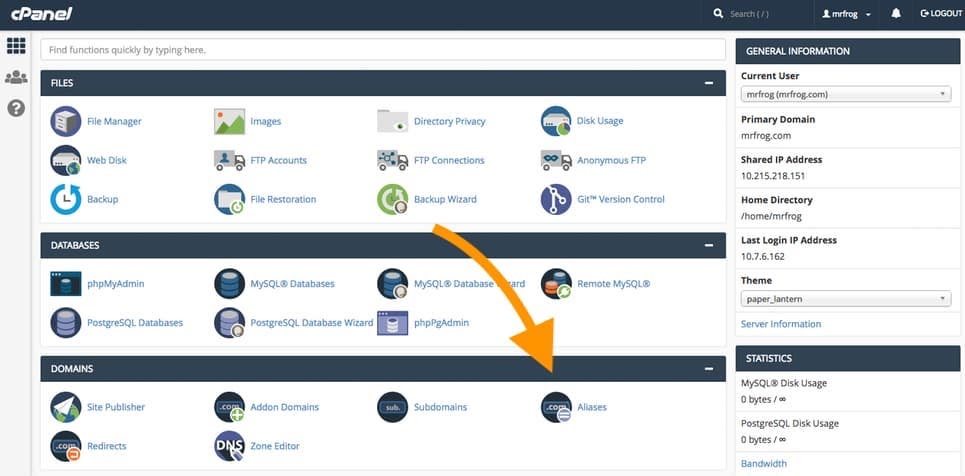Click the Git Version Control text link

click(621, 200)
